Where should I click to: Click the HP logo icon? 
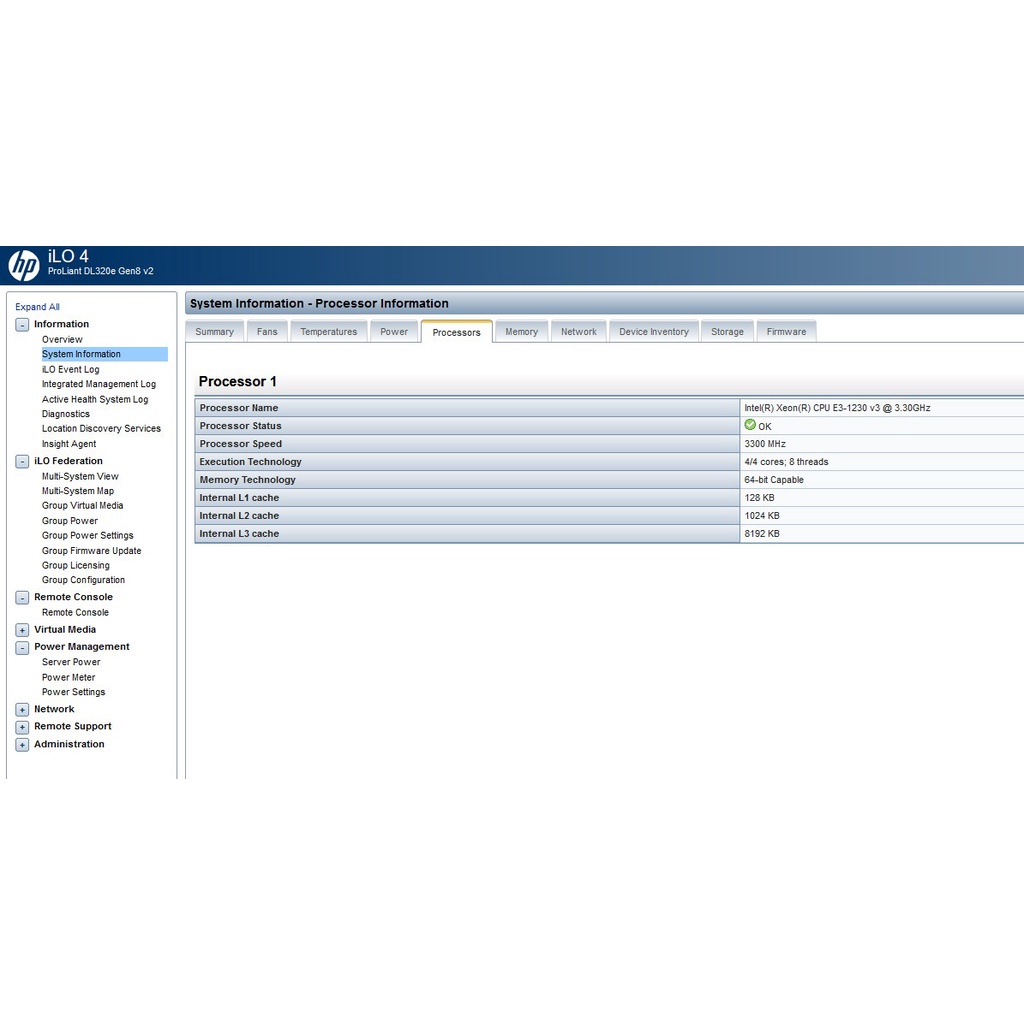(x=24, y=265)
